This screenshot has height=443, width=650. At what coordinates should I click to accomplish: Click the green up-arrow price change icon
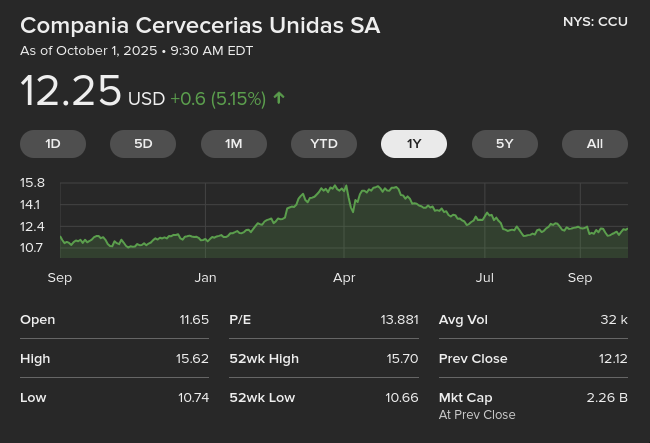(x=279, y=98)
